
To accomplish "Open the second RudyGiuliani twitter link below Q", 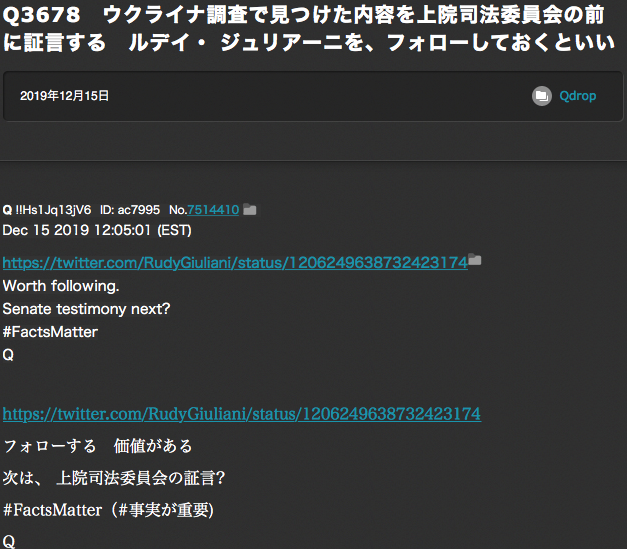I will coord(242,414).
